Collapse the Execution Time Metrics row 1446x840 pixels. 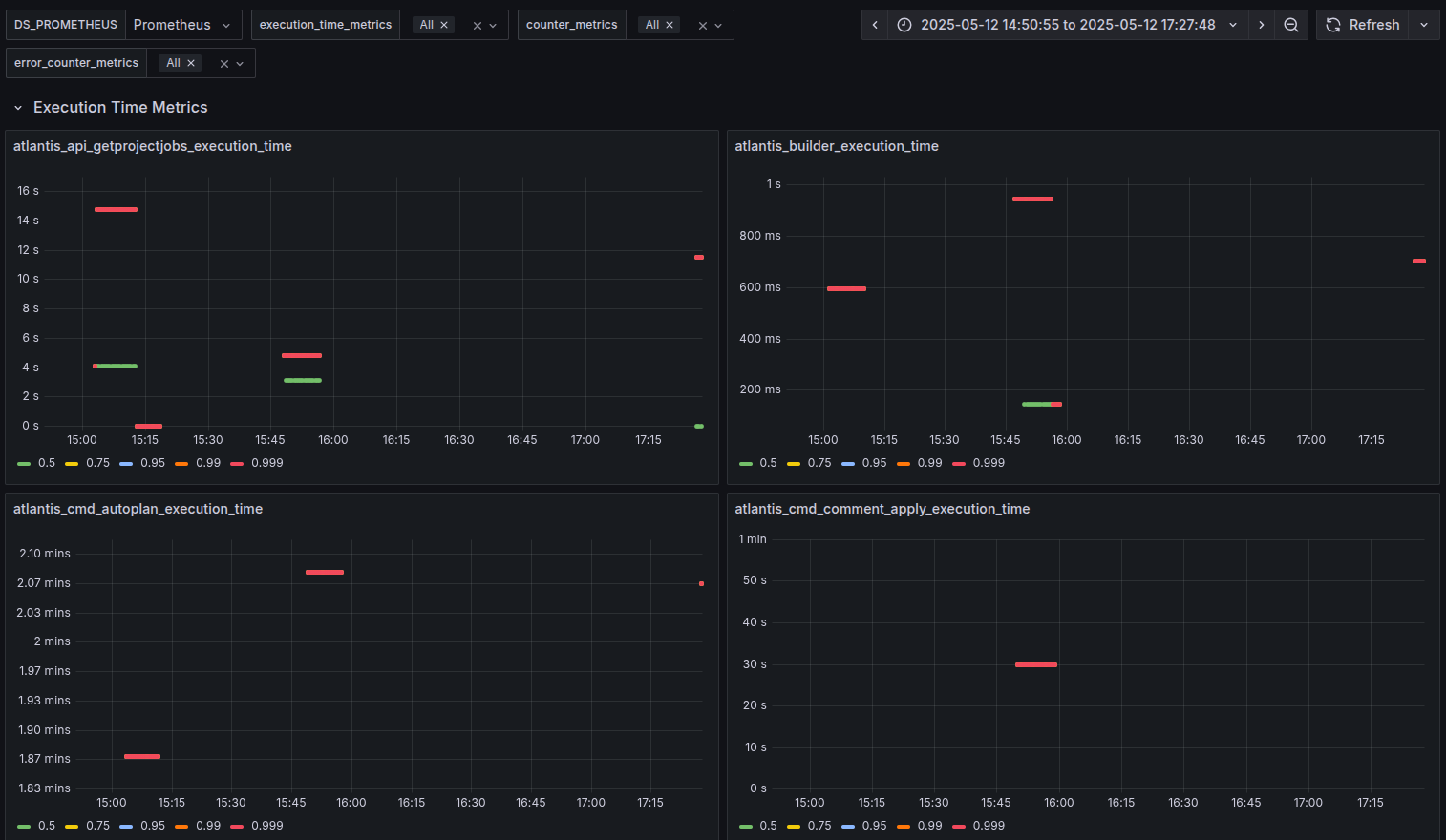(18, 108)
